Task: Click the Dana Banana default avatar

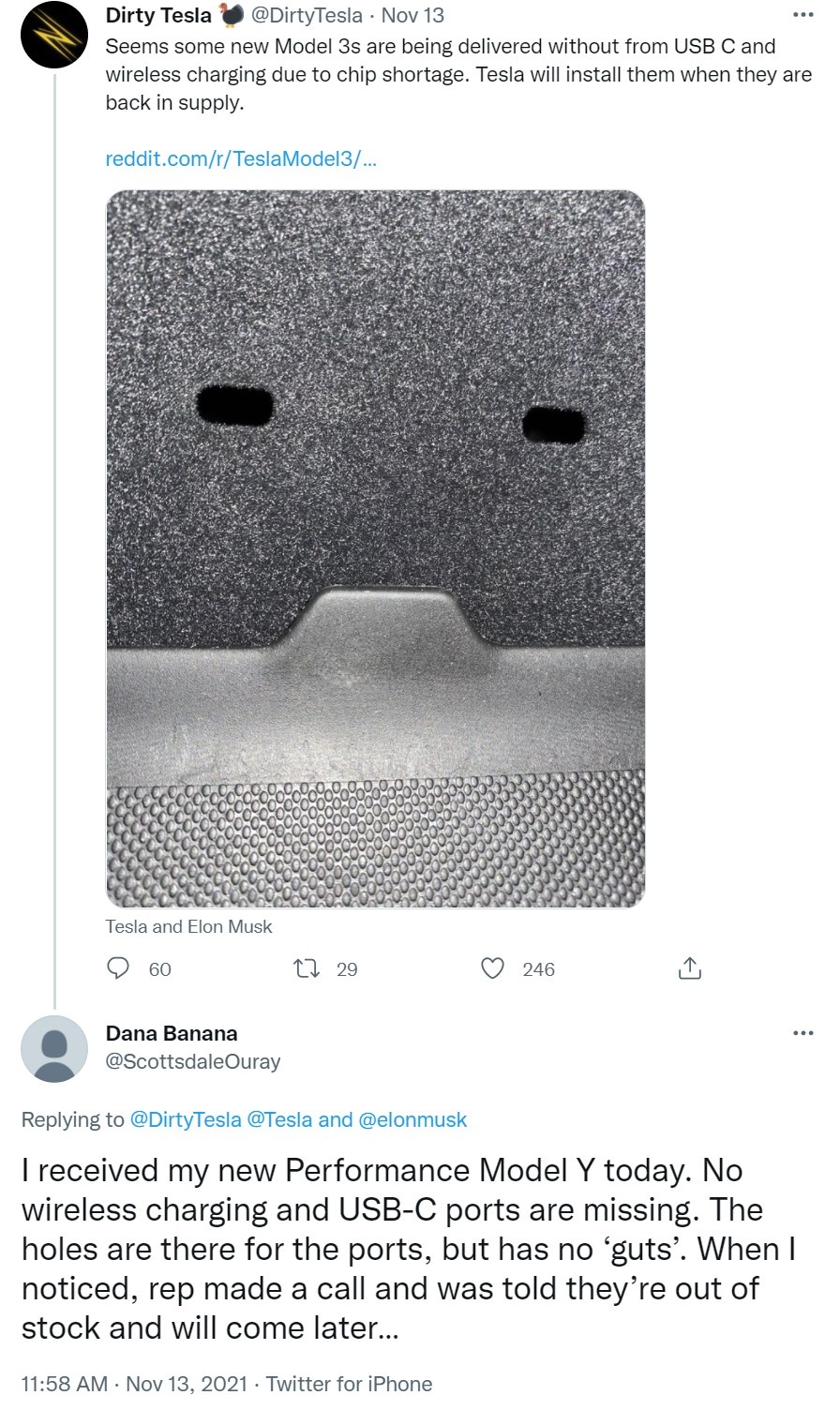Action: tap(54, 1049)
